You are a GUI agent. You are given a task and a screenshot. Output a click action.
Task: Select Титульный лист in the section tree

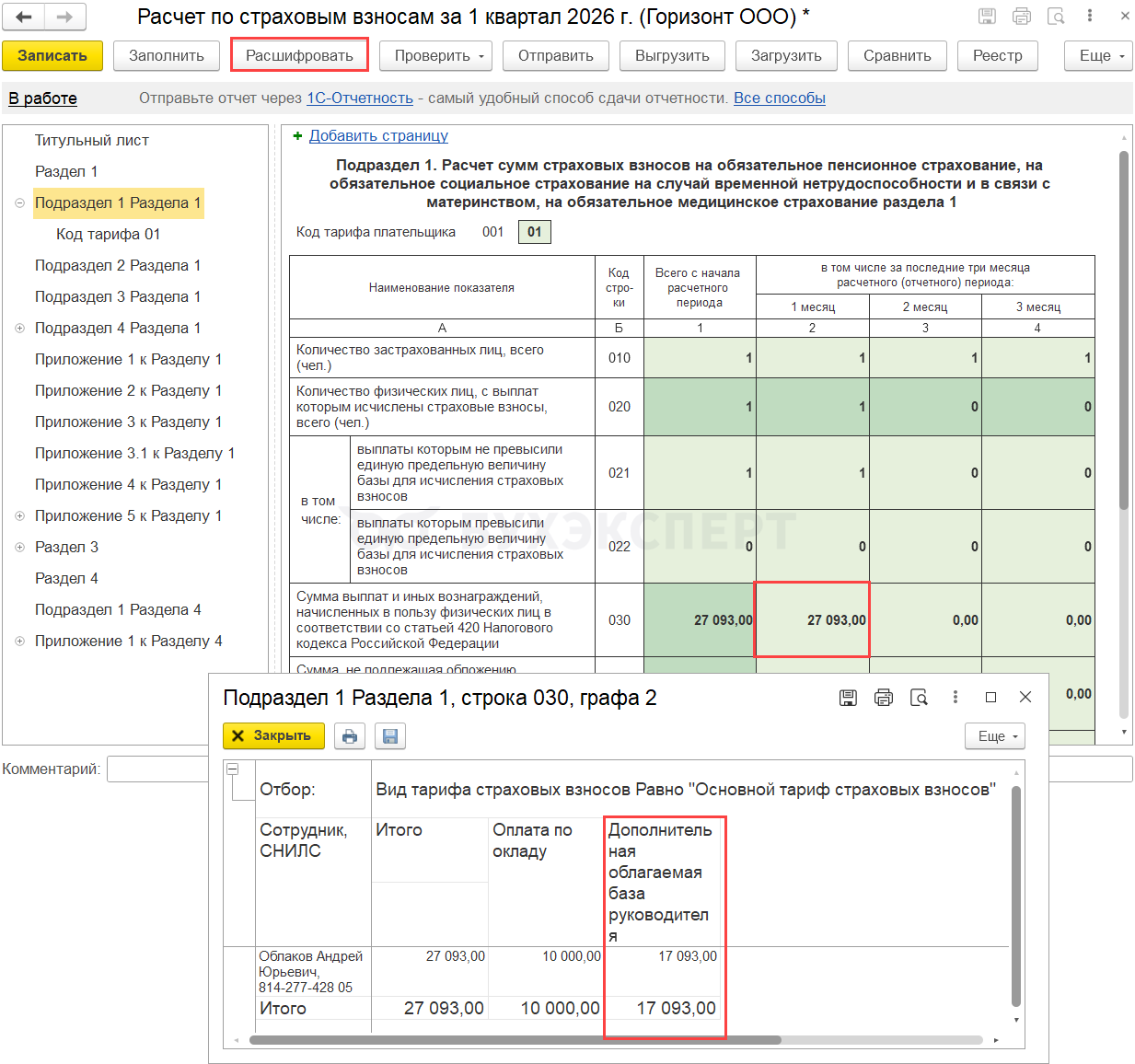[92, 141]
